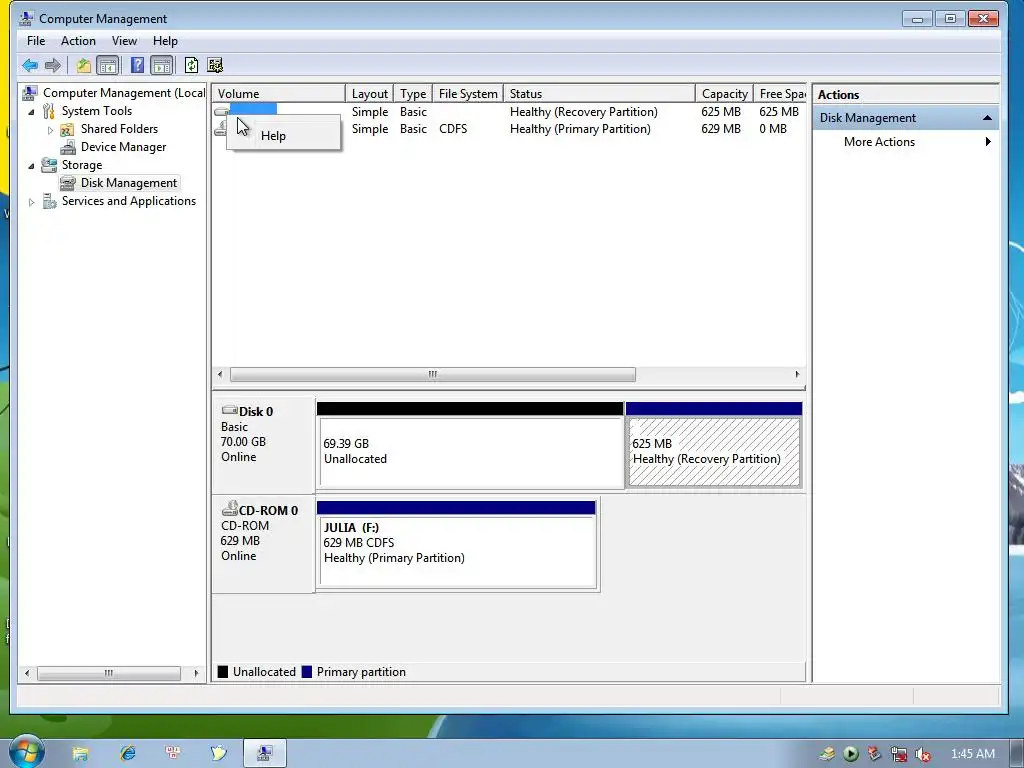Click the CDFS file system cell

point(453,129)
